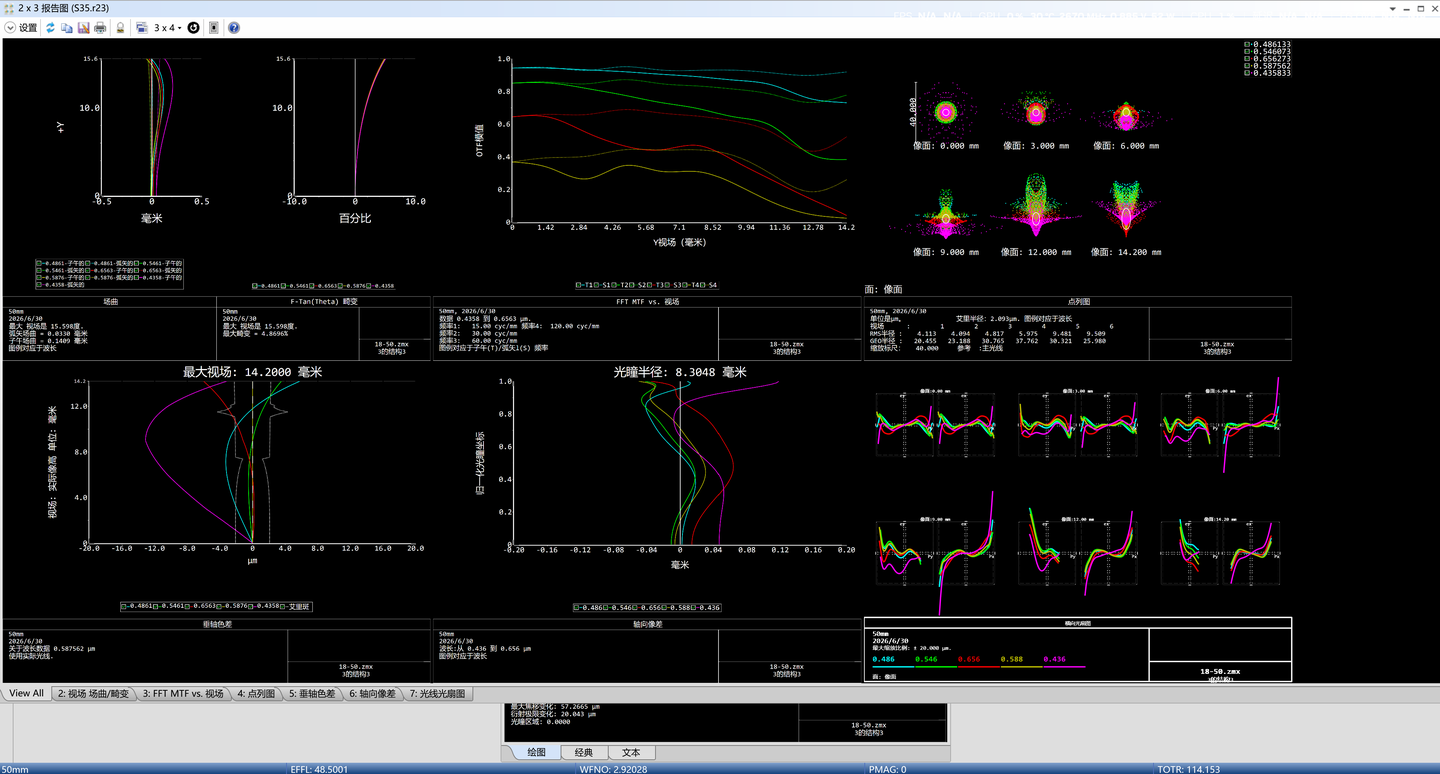Open the 6: 轴向像差 tab
This screenshot has height=774, width=1440.
coord(373,693)
